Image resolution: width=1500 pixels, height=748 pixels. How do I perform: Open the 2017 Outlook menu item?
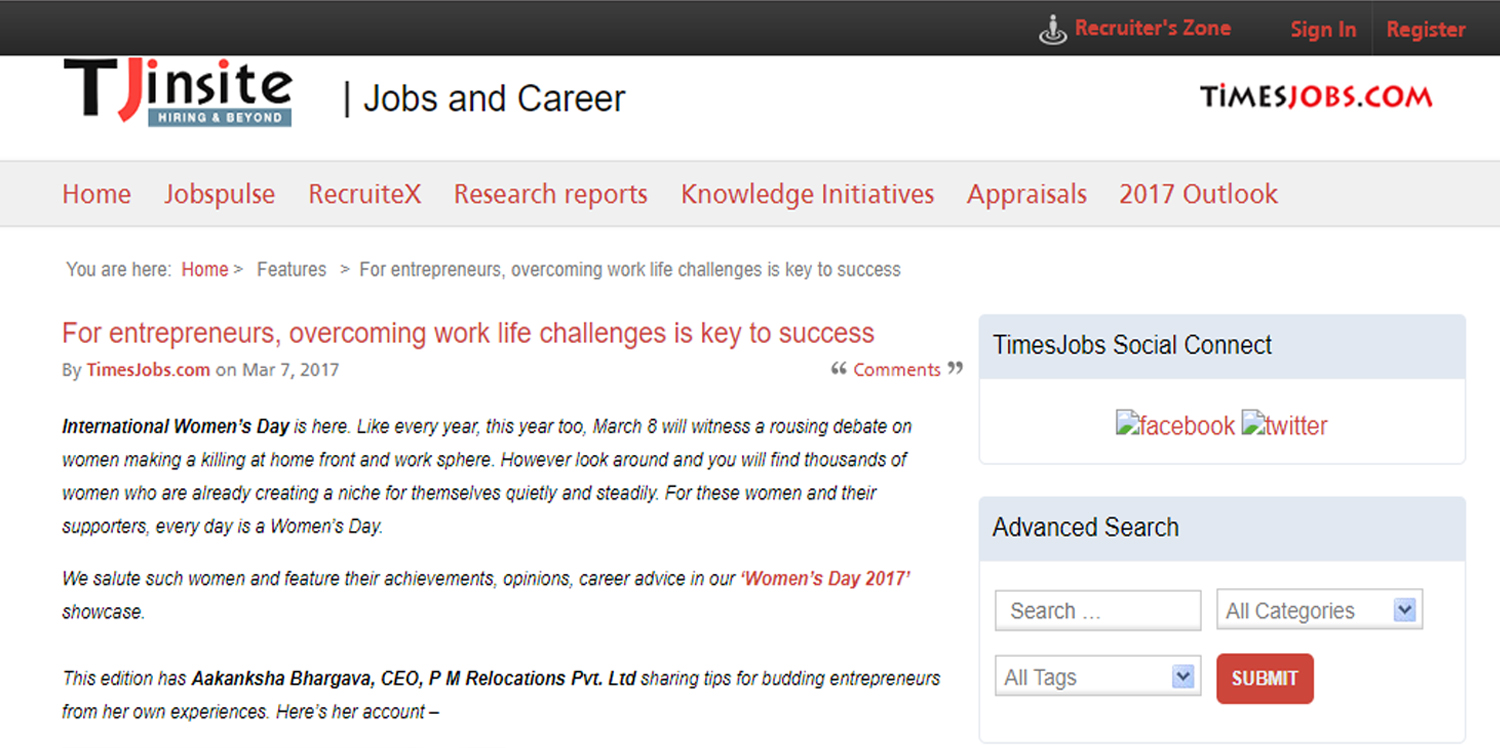(x=1198, y=194)
